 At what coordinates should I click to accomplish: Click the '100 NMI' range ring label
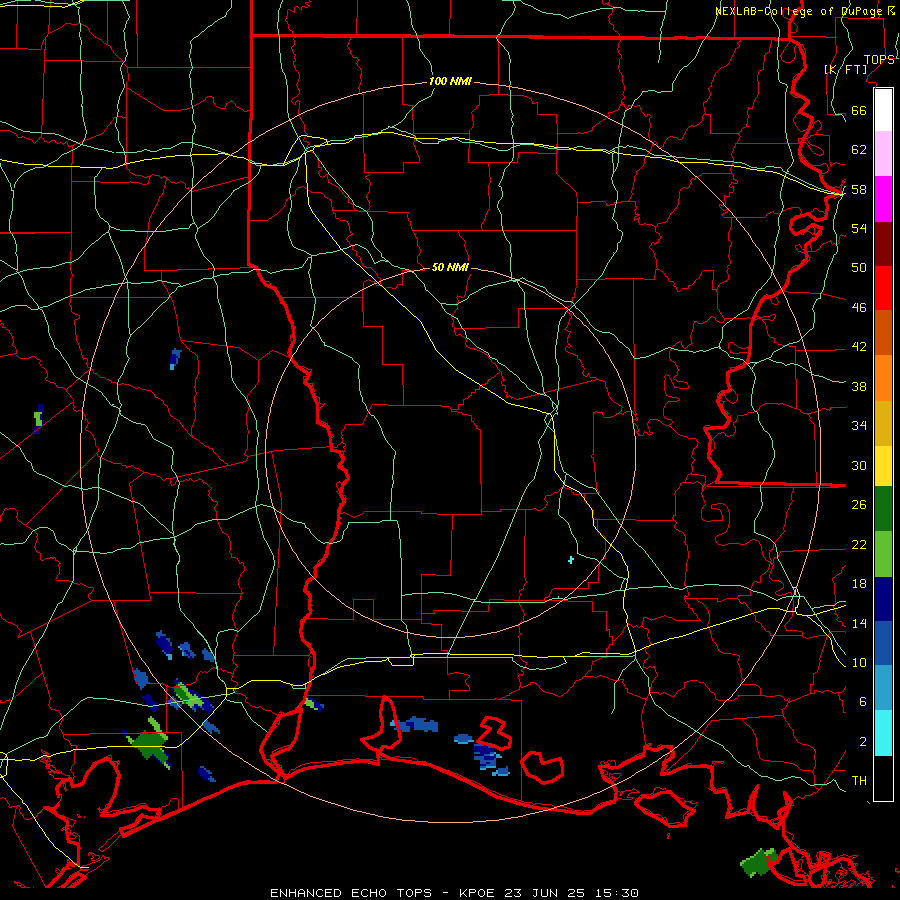coord(450,81)
